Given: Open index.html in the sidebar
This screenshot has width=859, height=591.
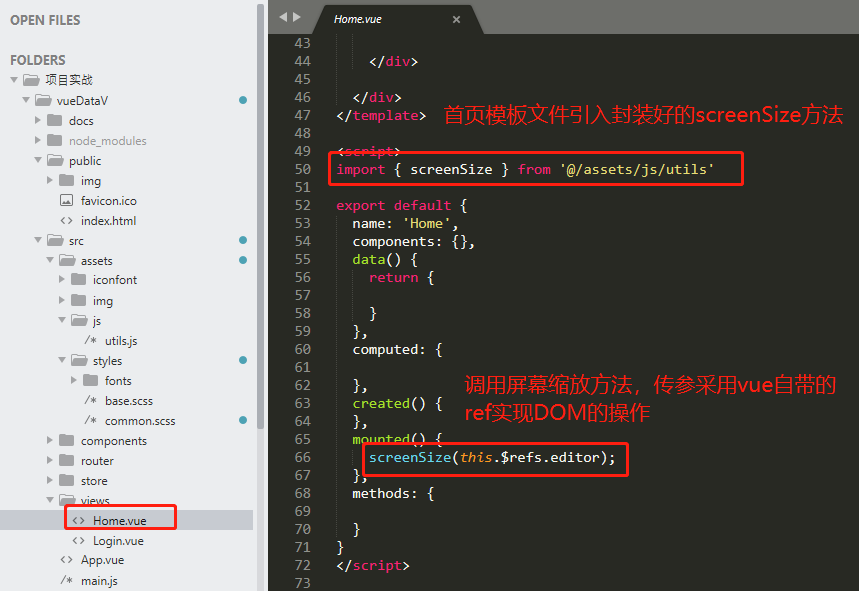Looking at the screenshot, I should pos(108,221).
